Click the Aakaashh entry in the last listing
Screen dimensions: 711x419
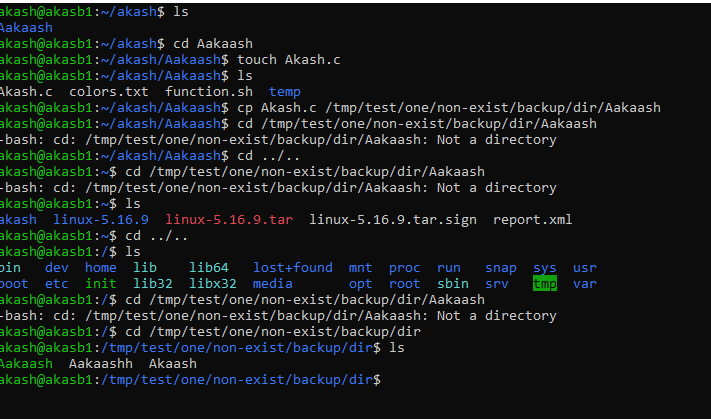pyautogui.click(x=100, y=363)
